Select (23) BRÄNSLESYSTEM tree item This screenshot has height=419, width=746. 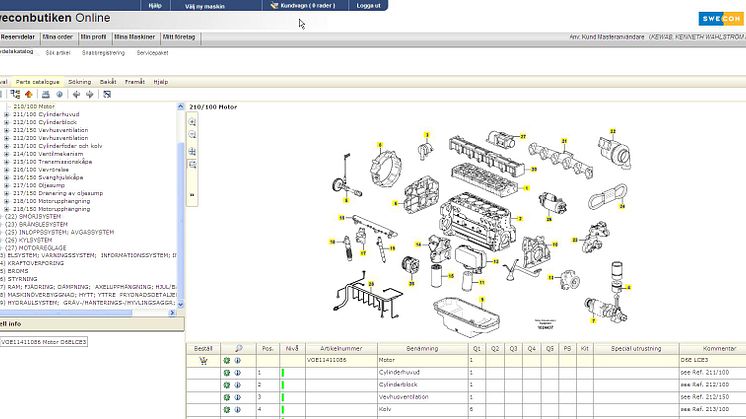(36, 224)
